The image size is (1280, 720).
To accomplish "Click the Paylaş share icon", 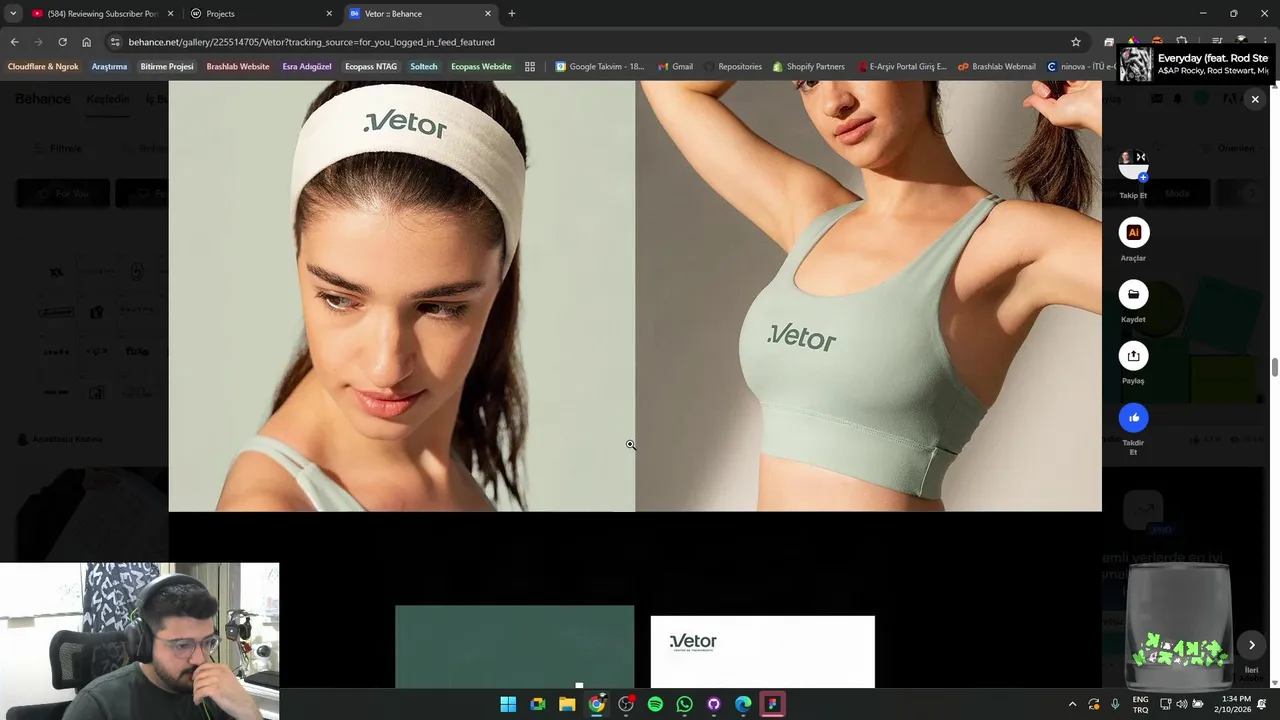I will (1133, 355).
